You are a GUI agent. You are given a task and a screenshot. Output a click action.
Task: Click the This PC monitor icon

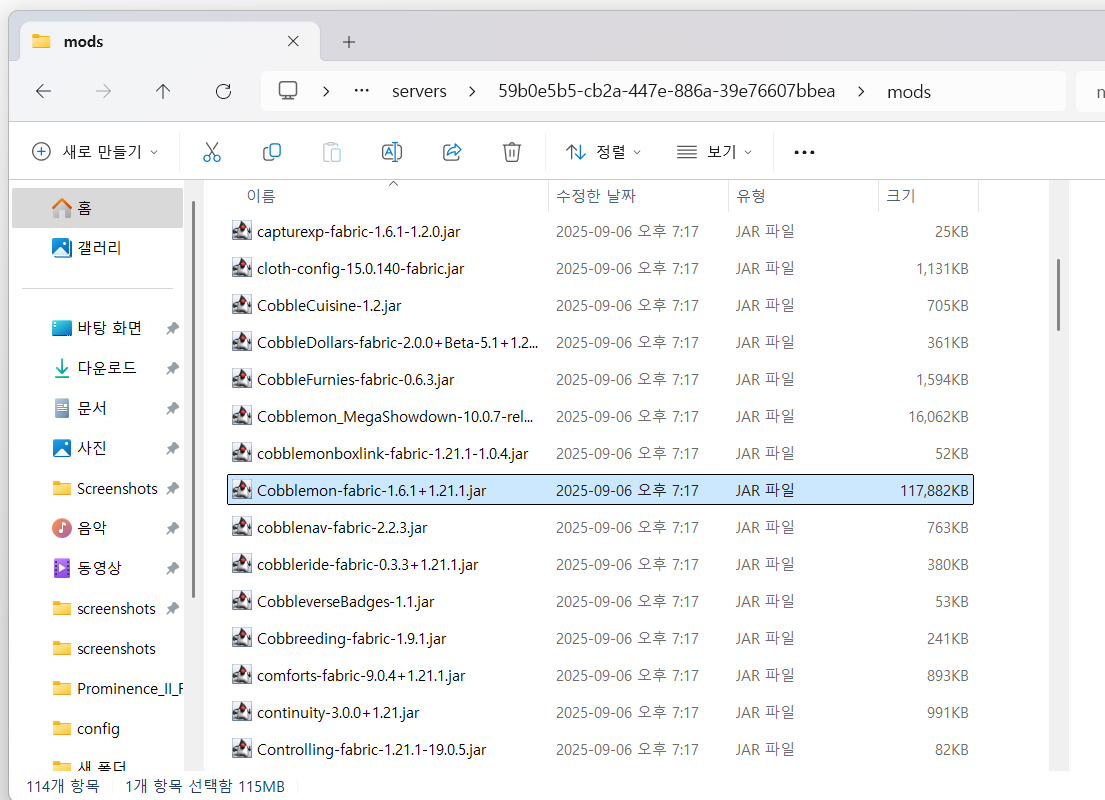[x=288, y=91]
